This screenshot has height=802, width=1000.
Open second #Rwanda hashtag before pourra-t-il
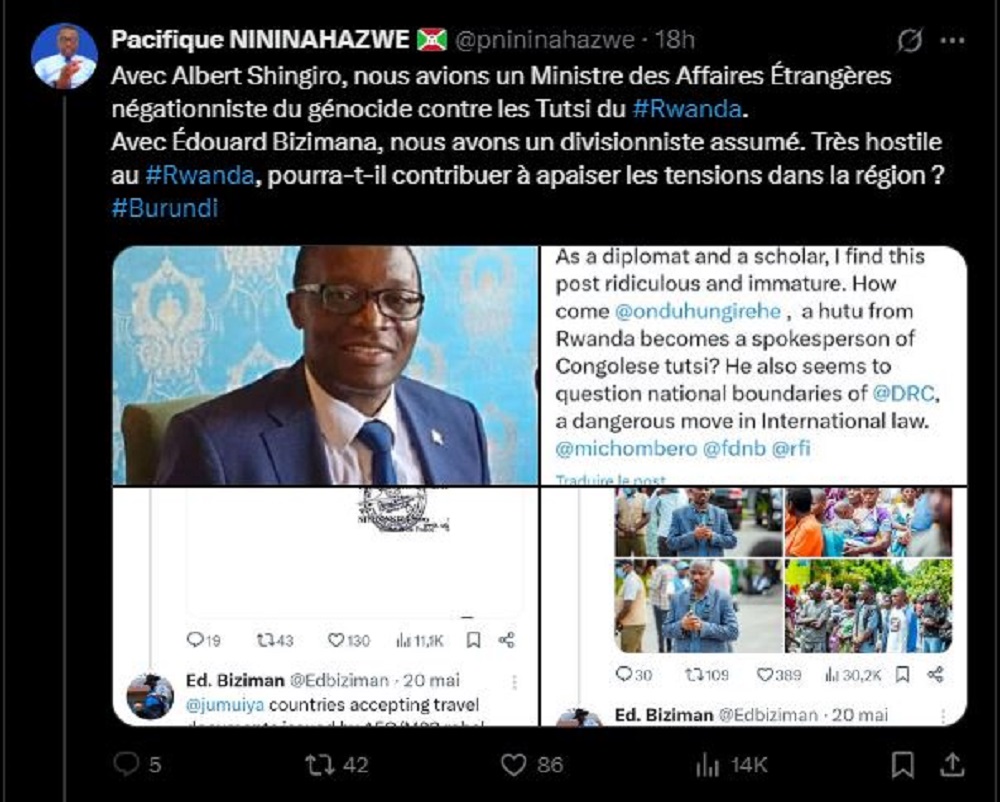(x=200, y=175)
